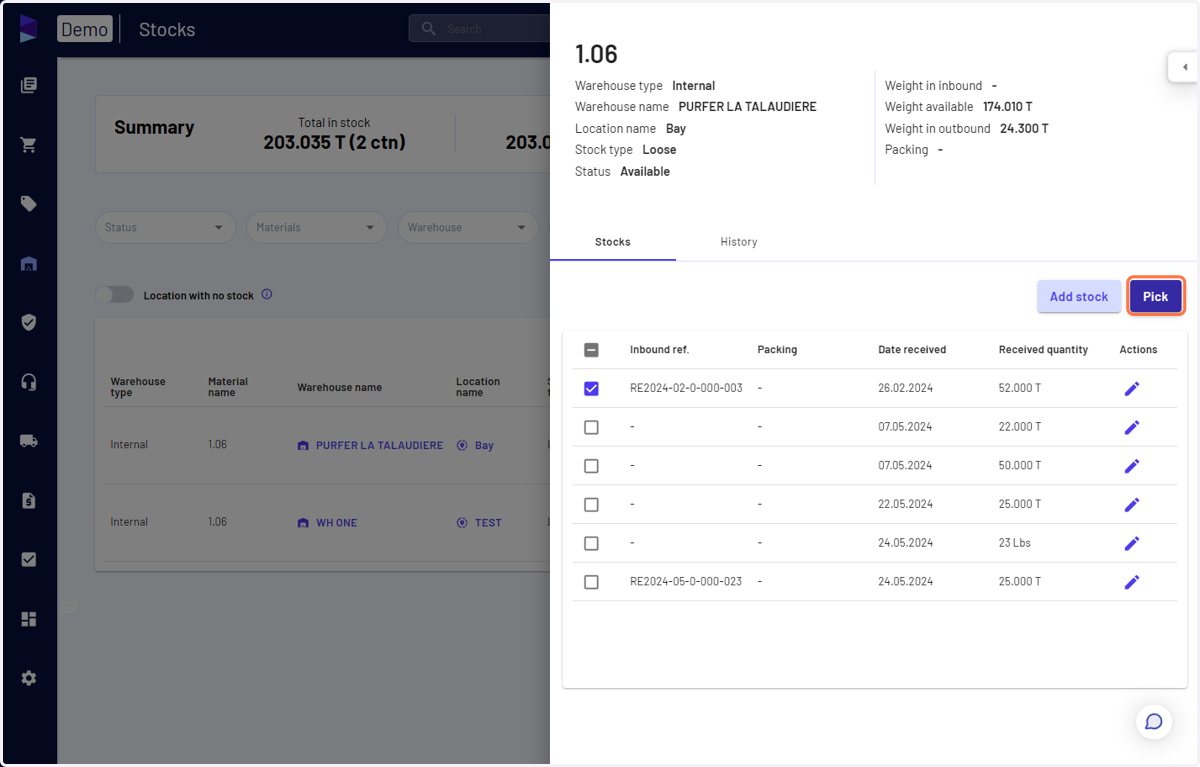Collapse the side panel with arrow handle
The height and width of the screenshot is (767, 1200).
(1184, 67)
